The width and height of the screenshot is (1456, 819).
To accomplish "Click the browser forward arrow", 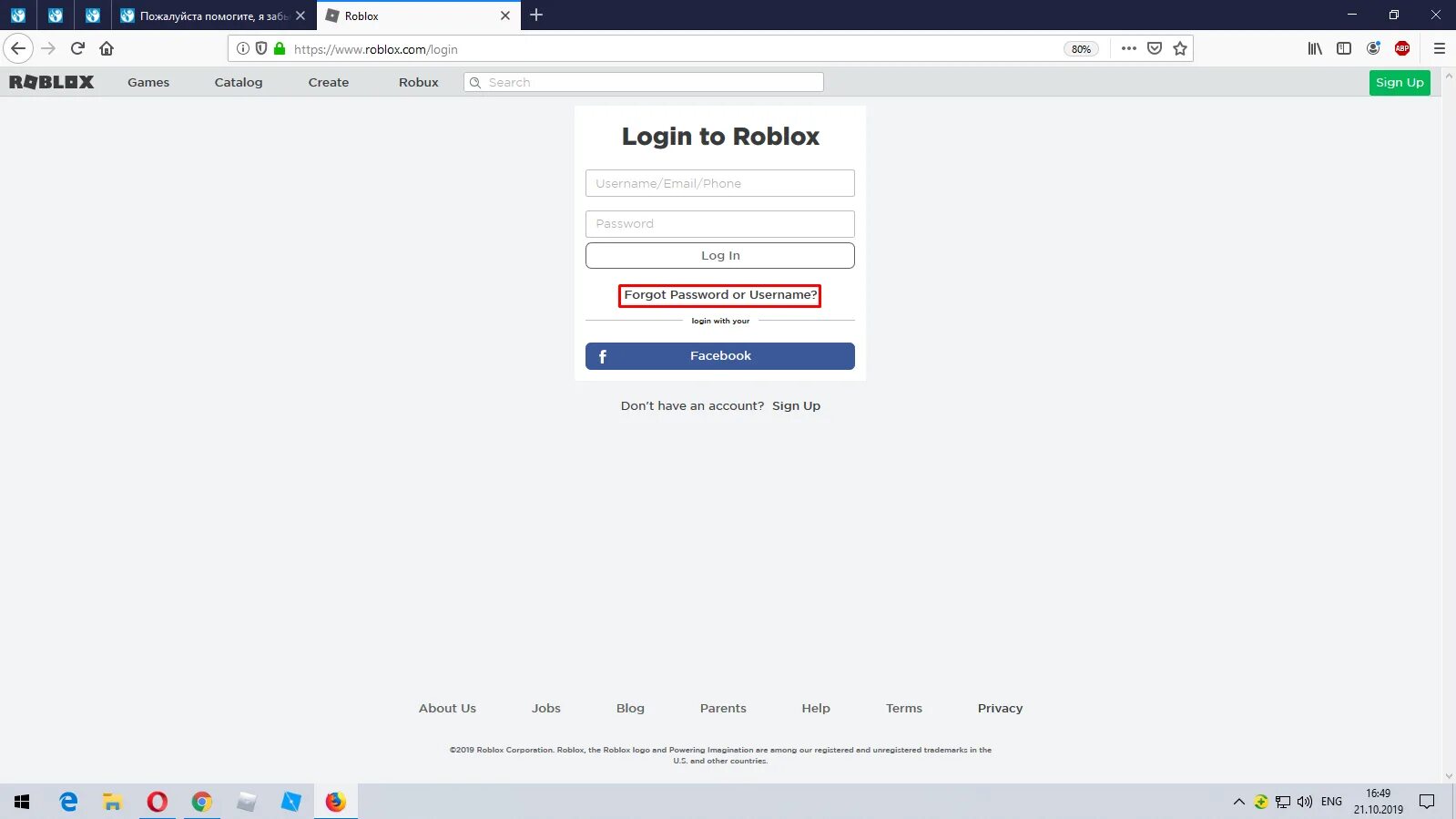I will [x=48, y=48].
